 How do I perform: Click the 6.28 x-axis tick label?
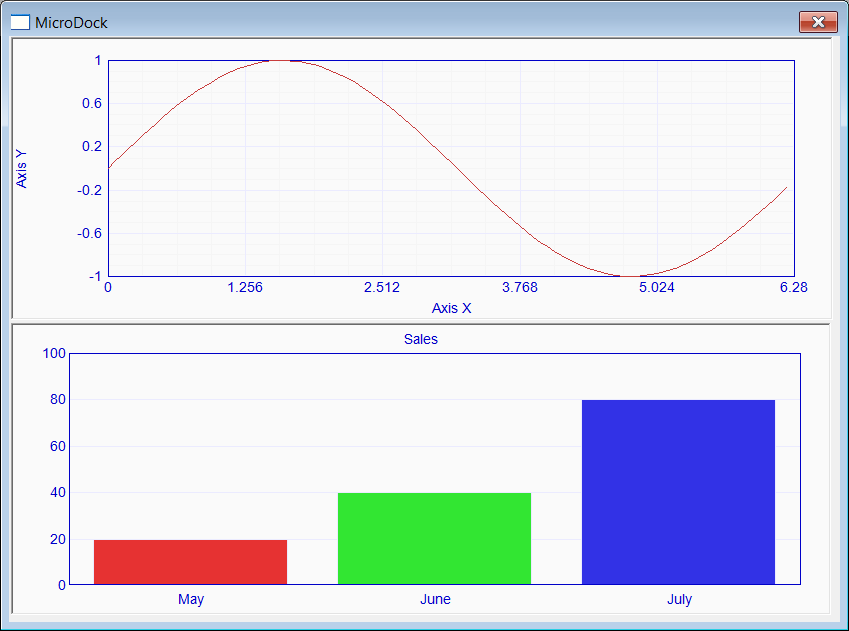(x=794, y=287)
